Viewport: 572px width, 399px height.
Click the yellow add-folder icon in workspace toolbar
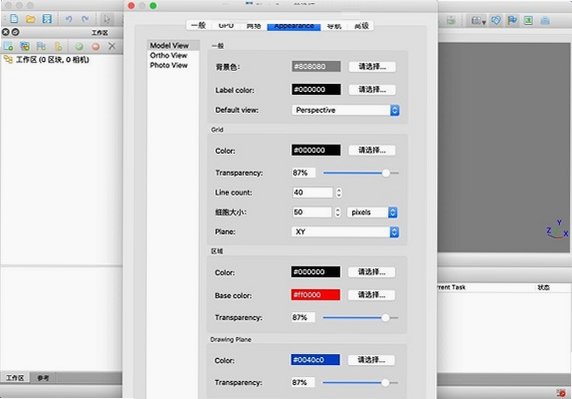click(x=58, y=46)
